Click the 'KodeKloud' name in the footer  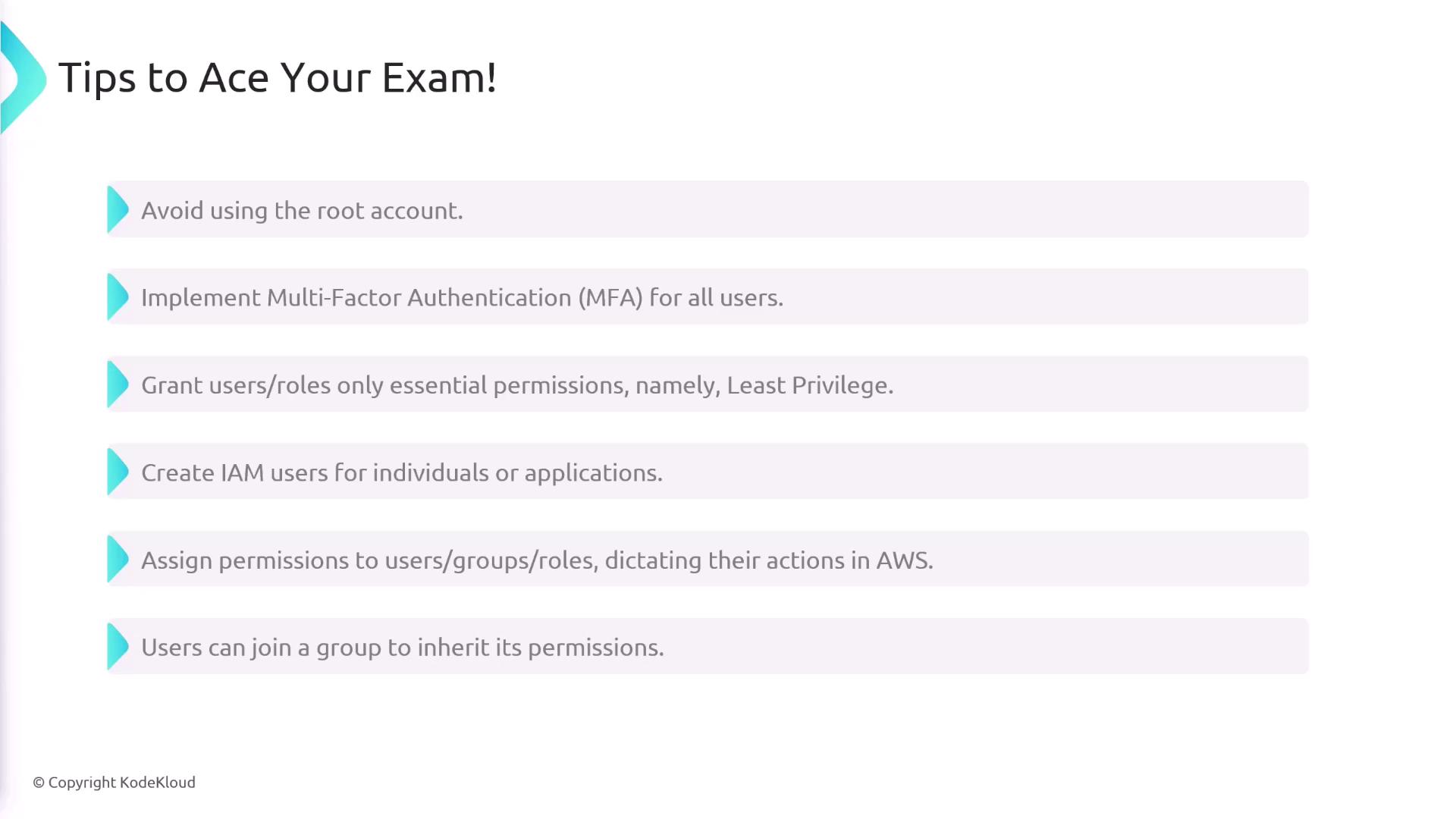tap(158, 783)
